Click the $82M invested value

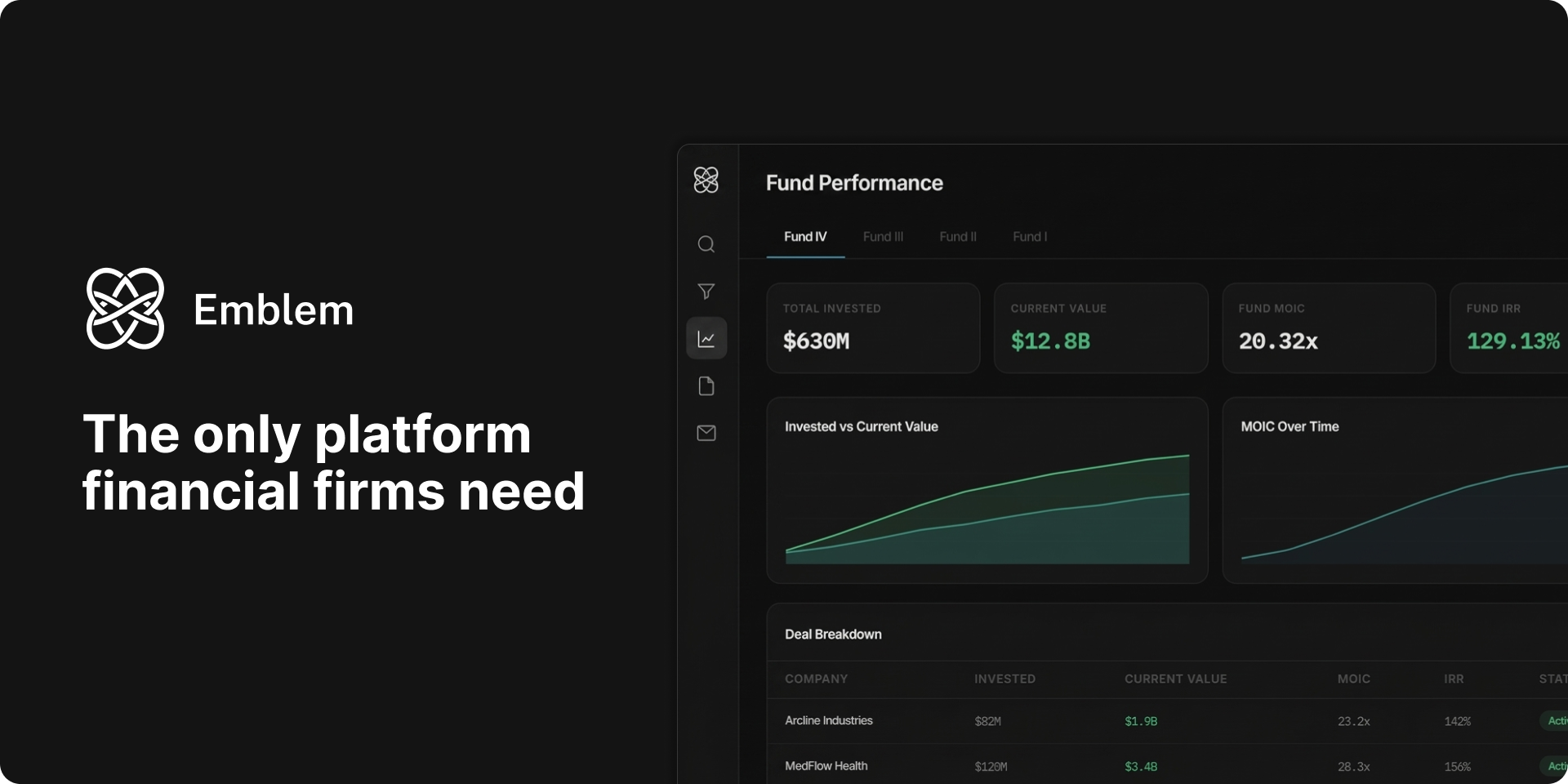click(987, 721)
